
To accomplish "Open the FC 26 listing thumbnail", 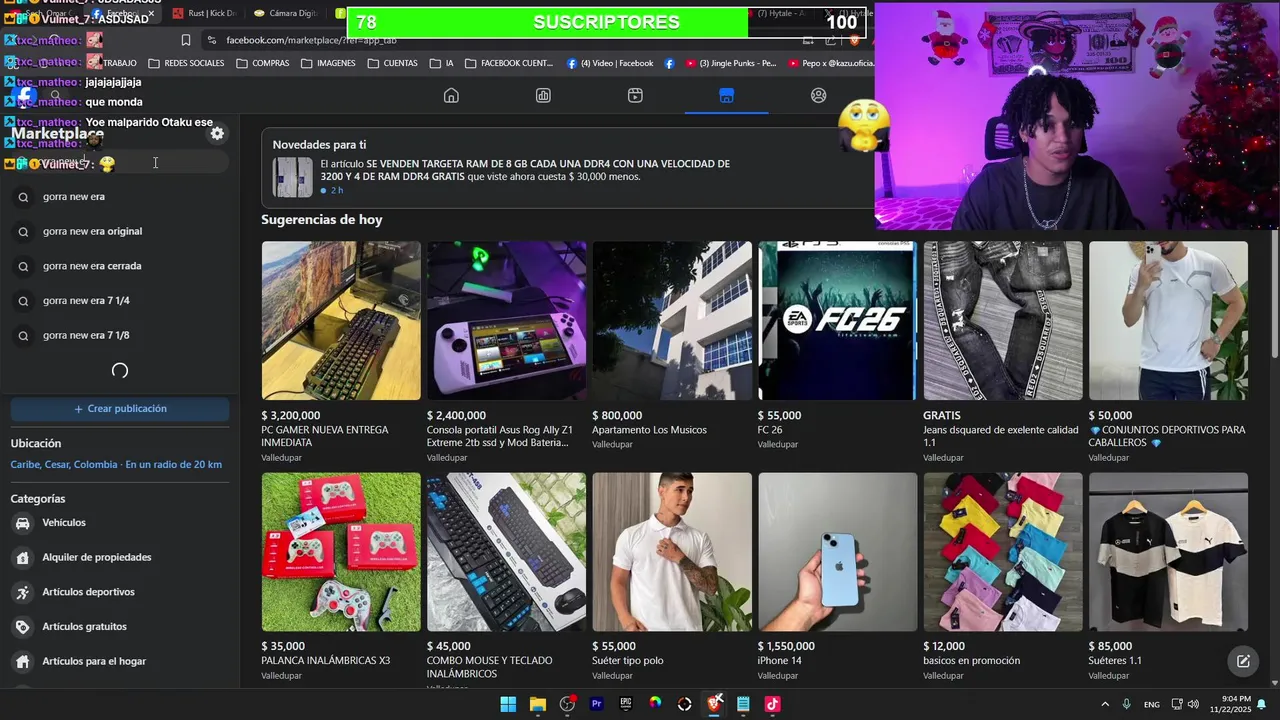I will pyautogui.click(x=837, y=320).
